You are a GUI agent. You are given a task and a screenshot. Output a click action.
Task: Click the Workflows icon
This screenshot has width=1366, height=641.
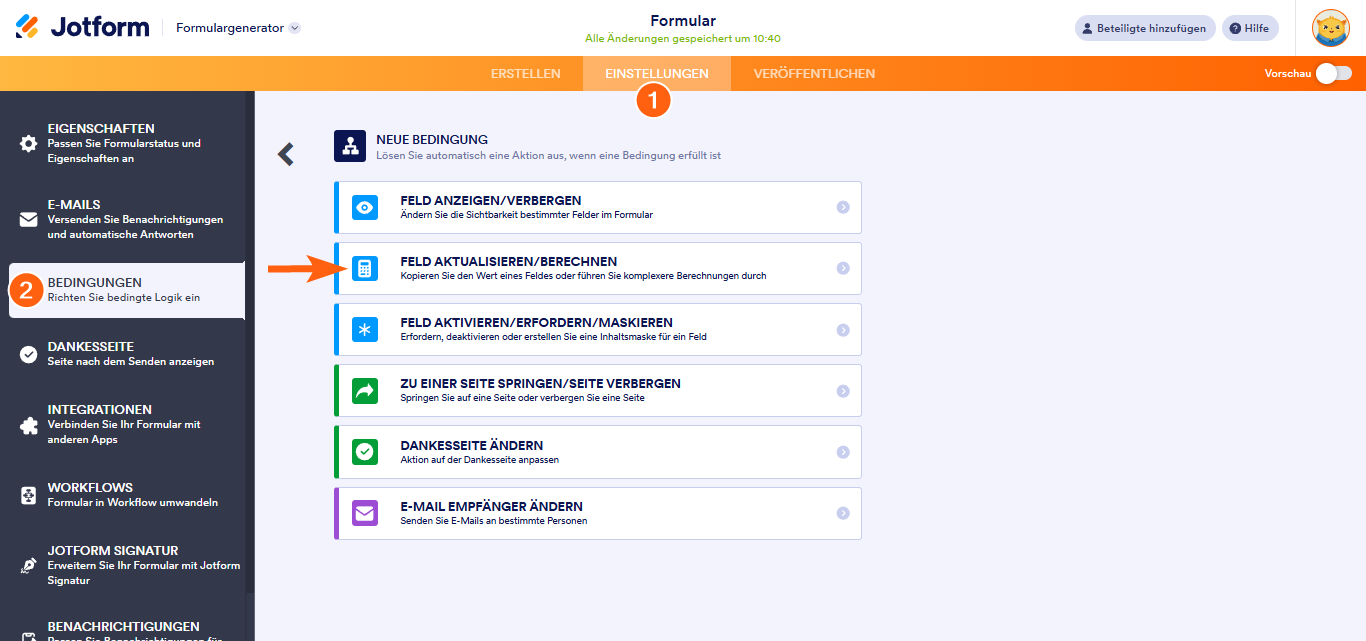[29, 495]
